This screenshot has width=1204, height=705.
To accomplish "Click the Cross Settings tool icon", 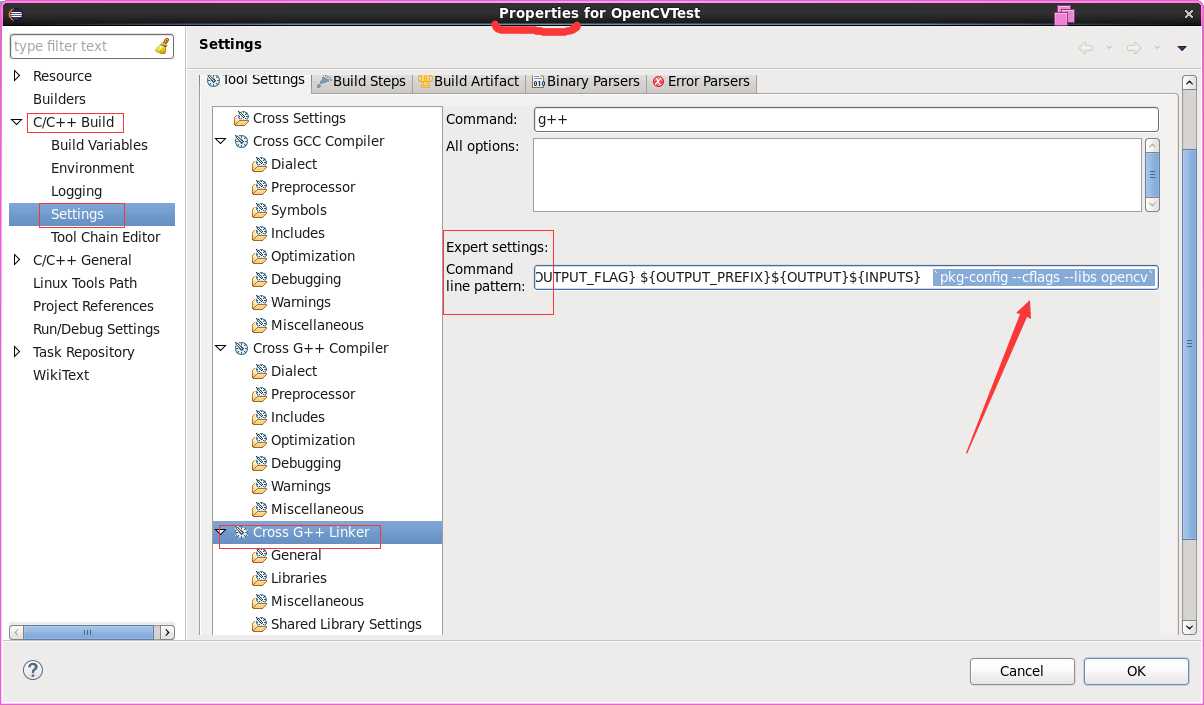I will click(241, 118).
